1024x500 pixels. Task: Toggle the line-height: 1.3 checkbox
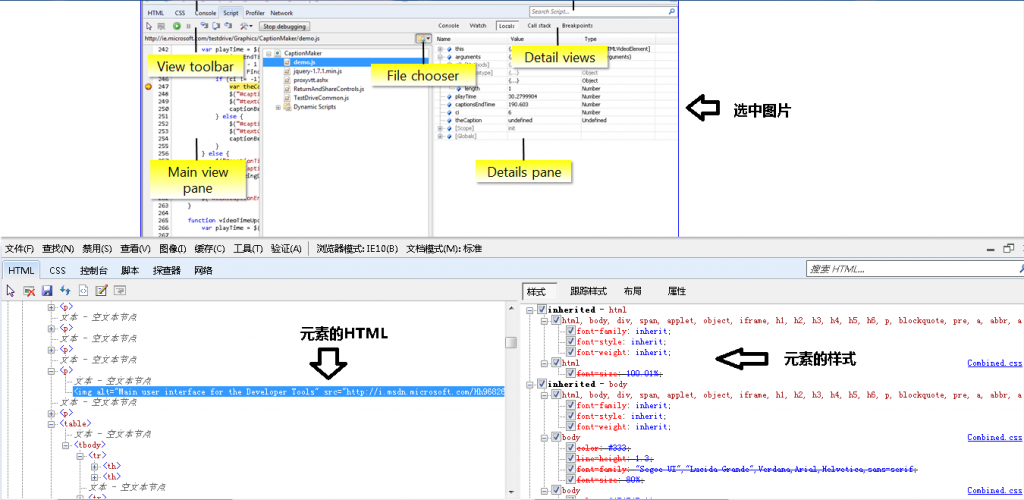click(571, 458)
